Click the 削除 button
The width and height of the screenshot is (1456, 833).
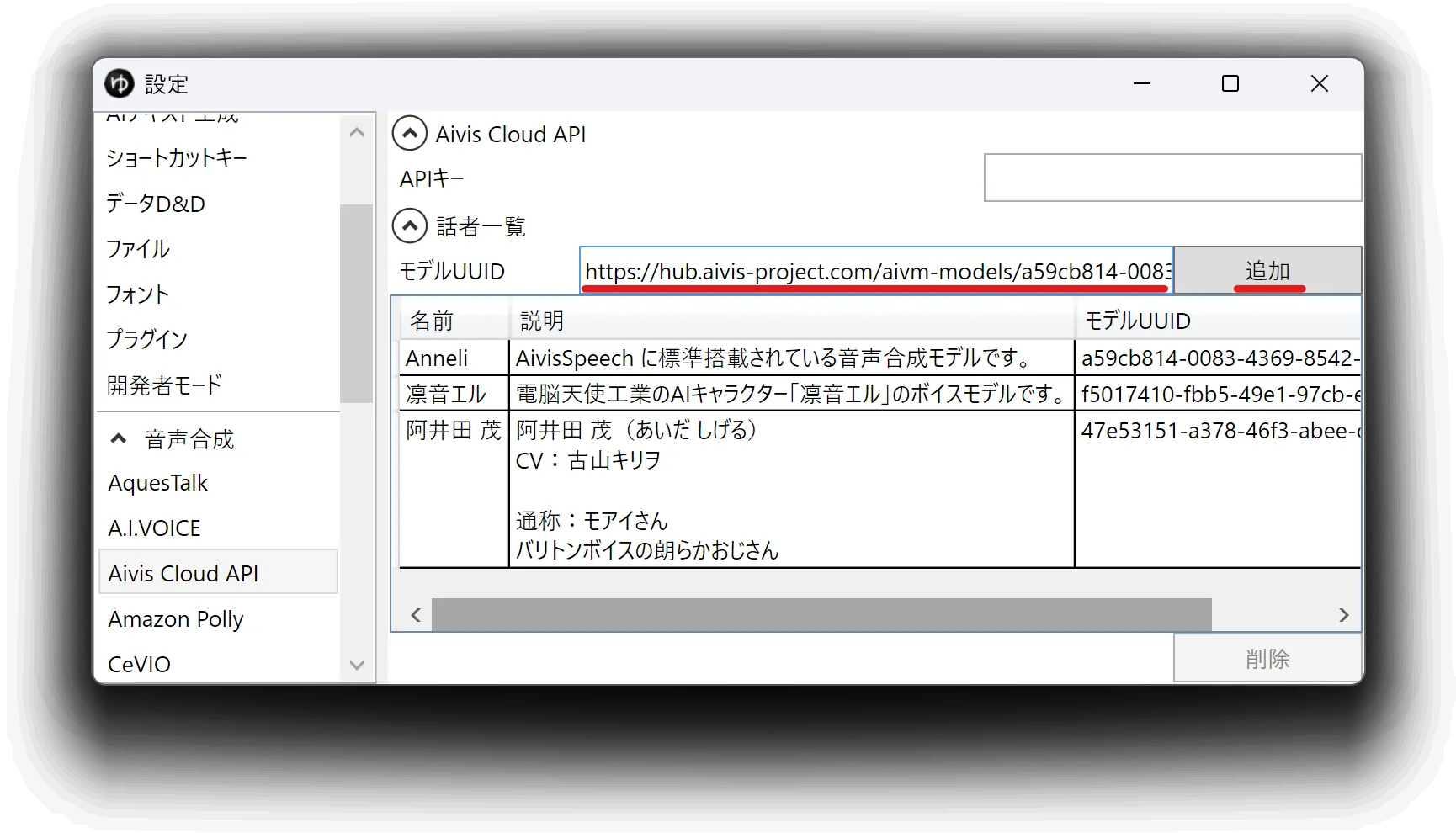point(1267,658)
